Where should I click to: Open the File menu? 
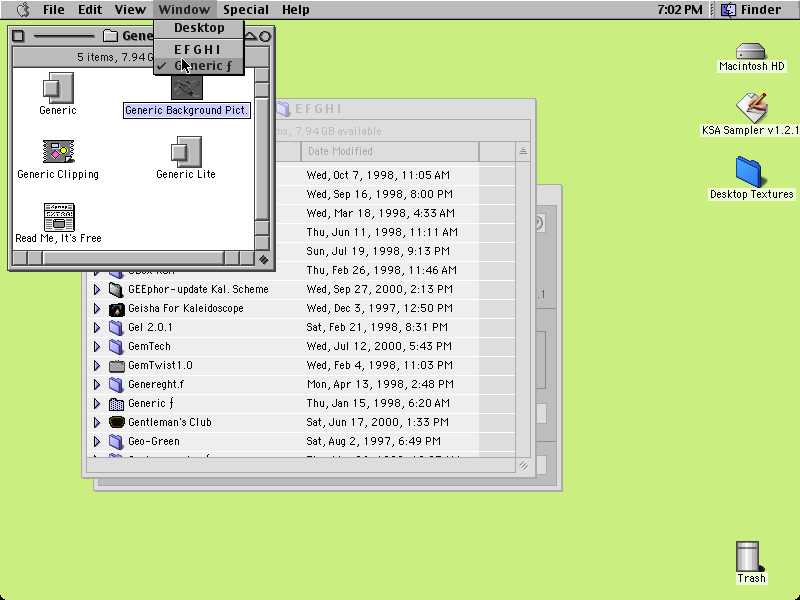pyautogui.click(x=53, y=9)
